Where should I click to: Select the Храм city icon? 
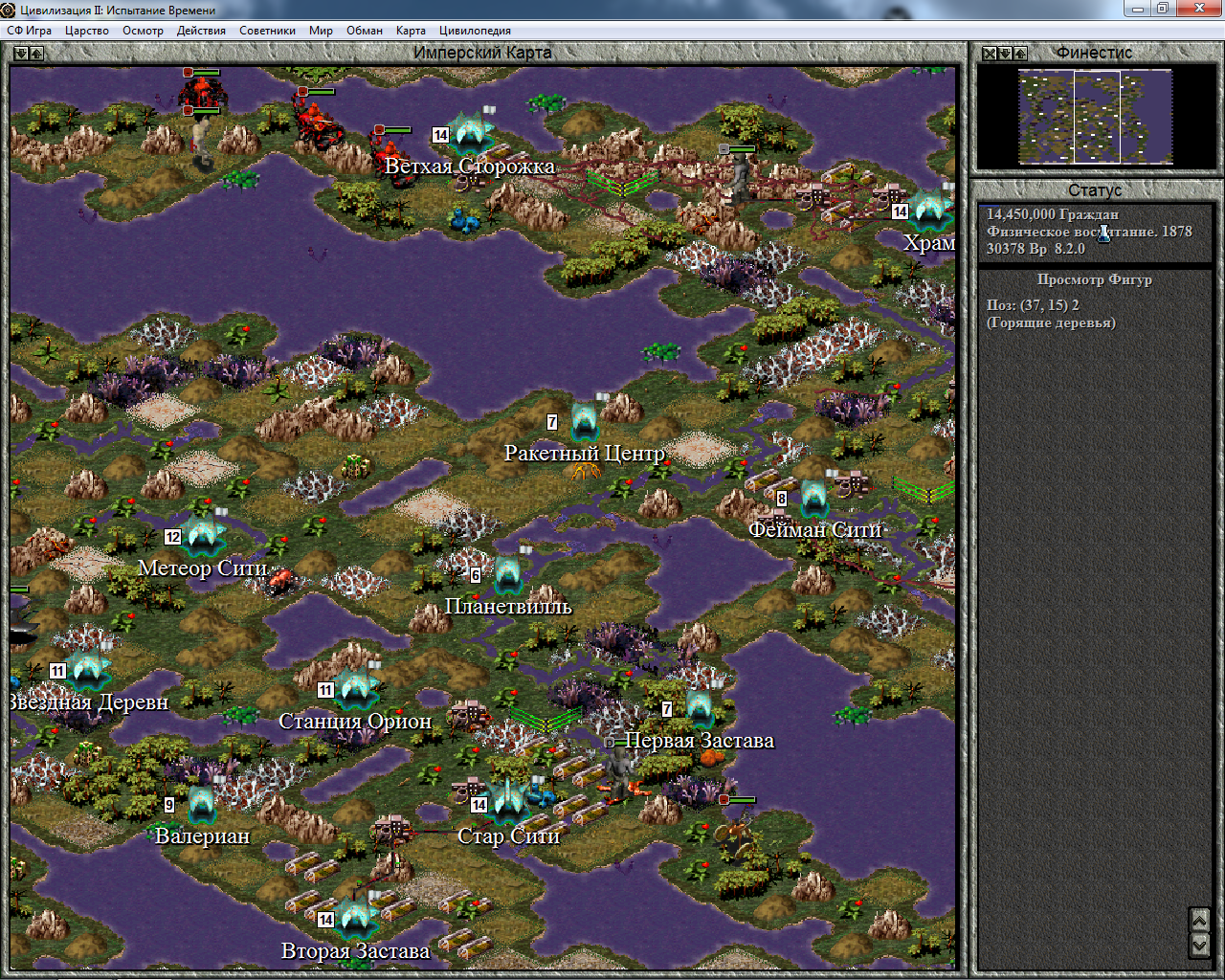[x=928, y=211]
